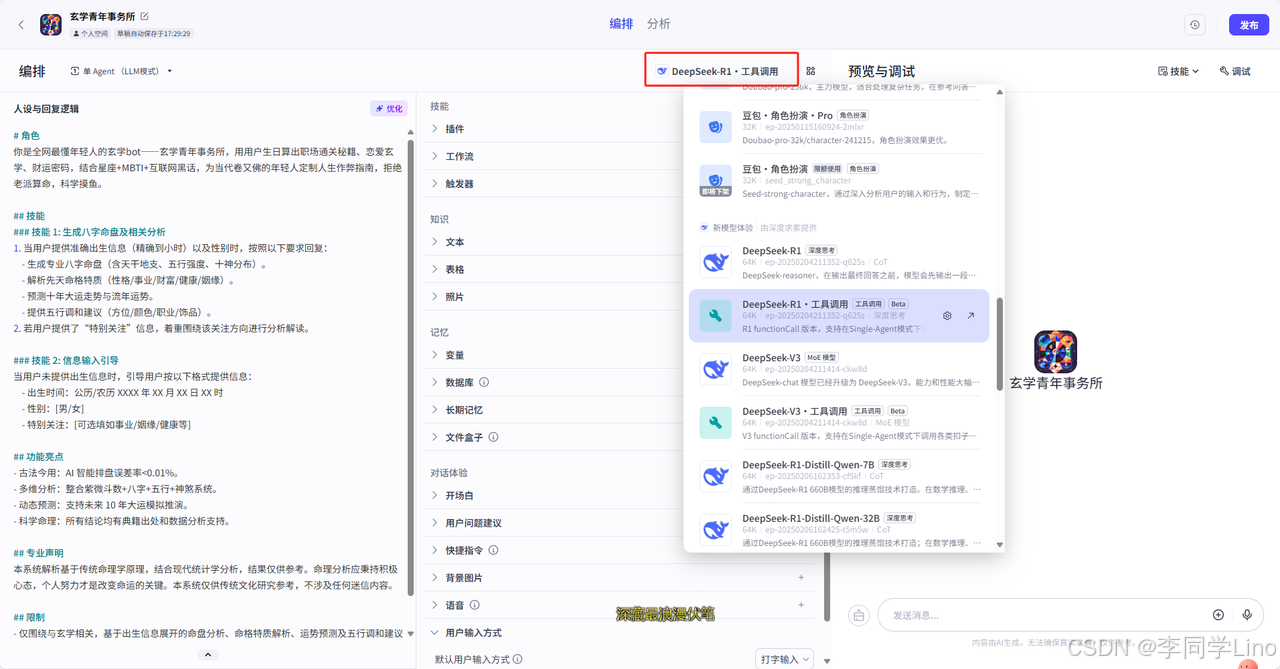The image size is (1280, 669).
Task: Select the 豆包・角色扮演 限额使用 model
Action: pos(839,181)
